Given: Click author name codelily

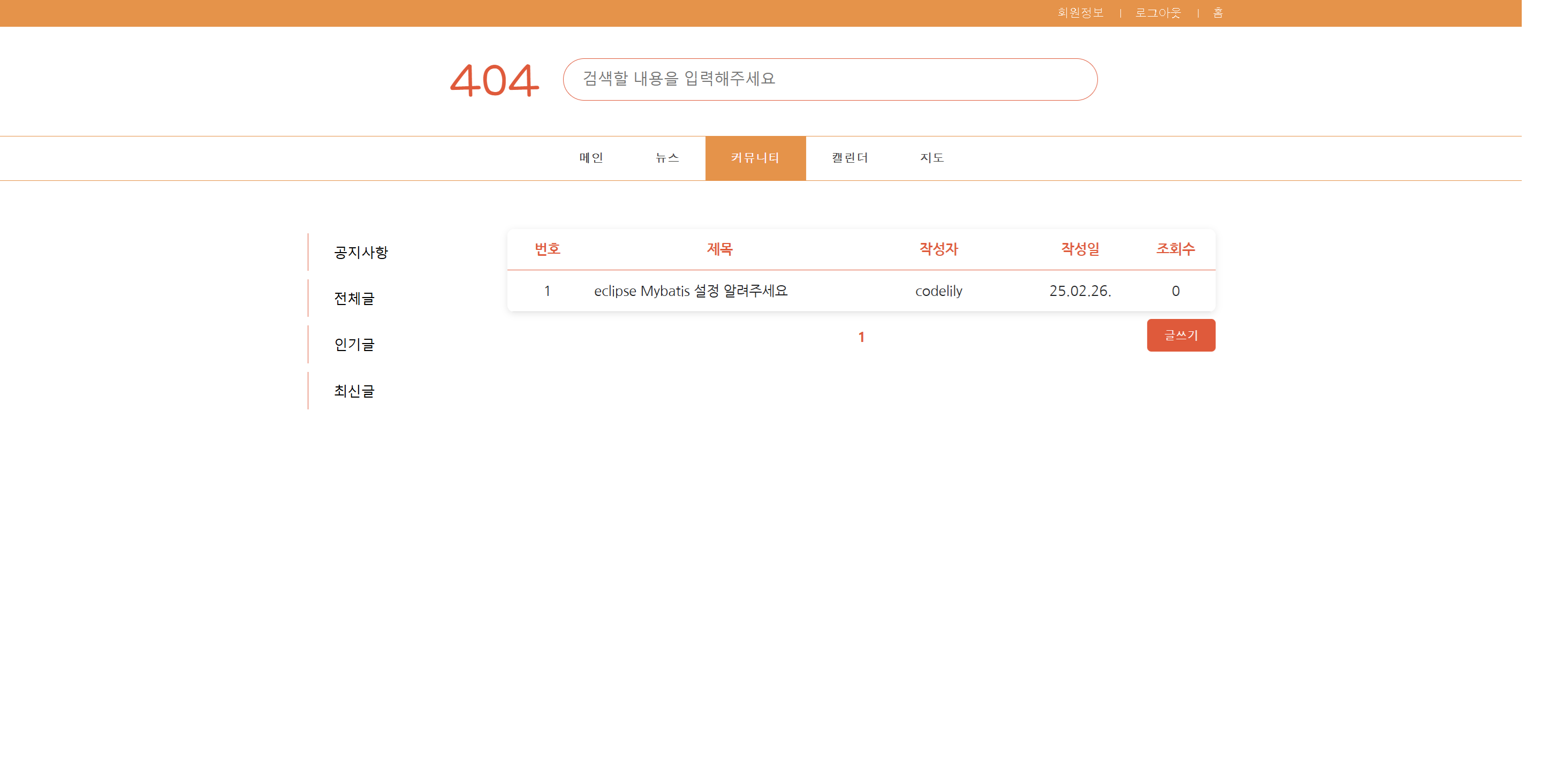Looking at the screenshot, I should tap(939, 291).
